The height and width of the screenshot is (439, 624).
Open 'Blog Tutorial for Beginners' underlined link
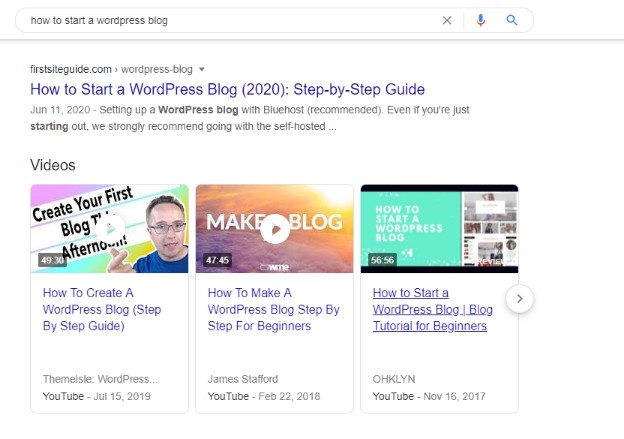[x=433, y=309]
